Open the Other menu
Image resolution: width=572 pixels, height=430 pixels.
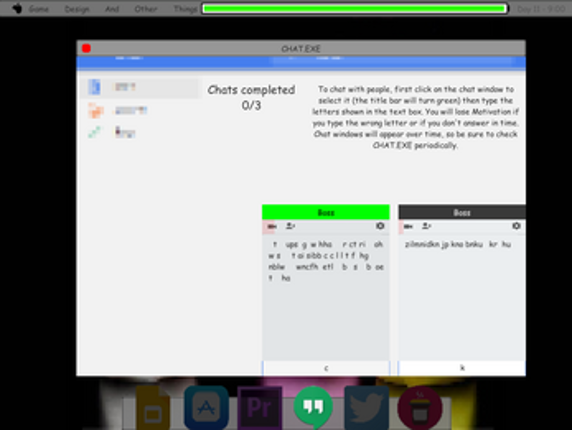point(146,9)
